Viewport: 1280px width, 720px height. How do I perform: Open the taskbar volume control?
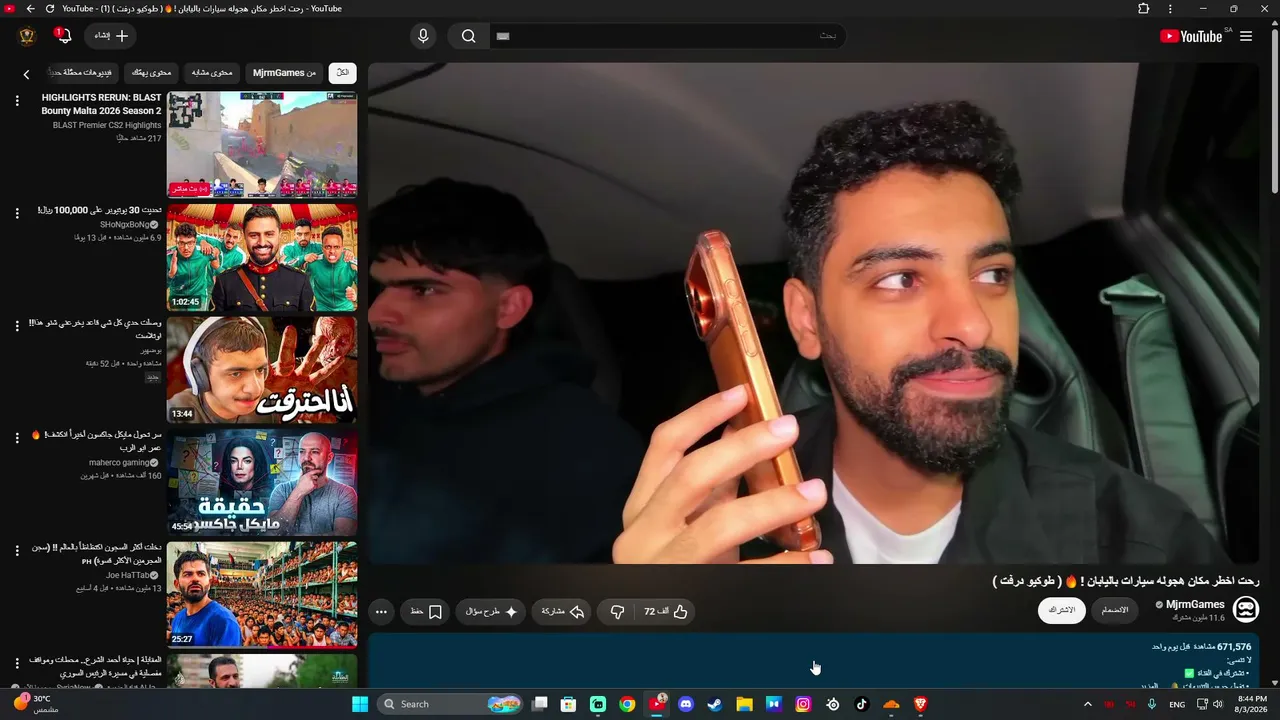coord(1217,704)
